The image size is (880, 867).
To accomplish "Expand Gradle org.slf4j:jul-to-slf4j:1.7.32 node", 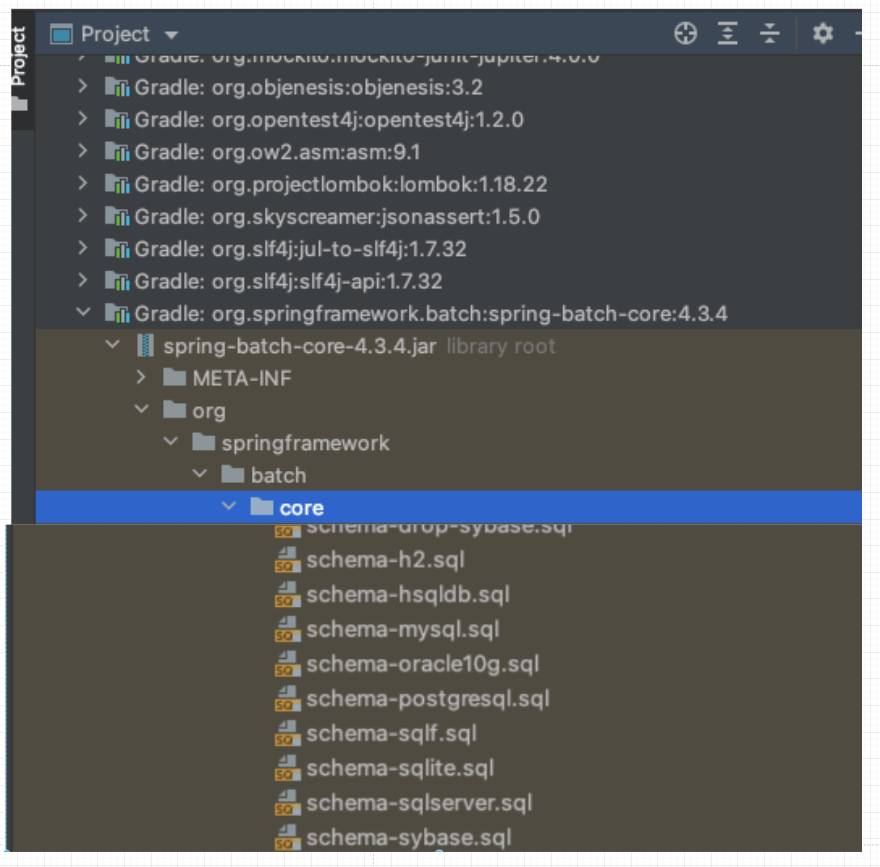I will 82,247.
